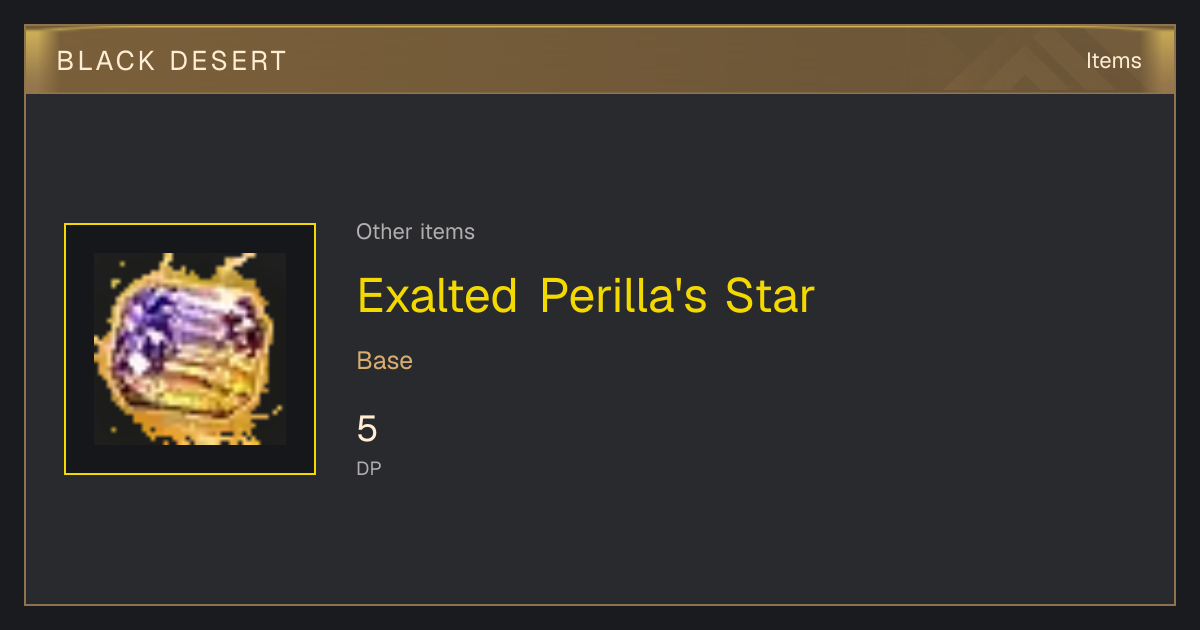The width and height of the screenshot is (1200, 630).
Task: Click the gold header banner
Action: 600,60
